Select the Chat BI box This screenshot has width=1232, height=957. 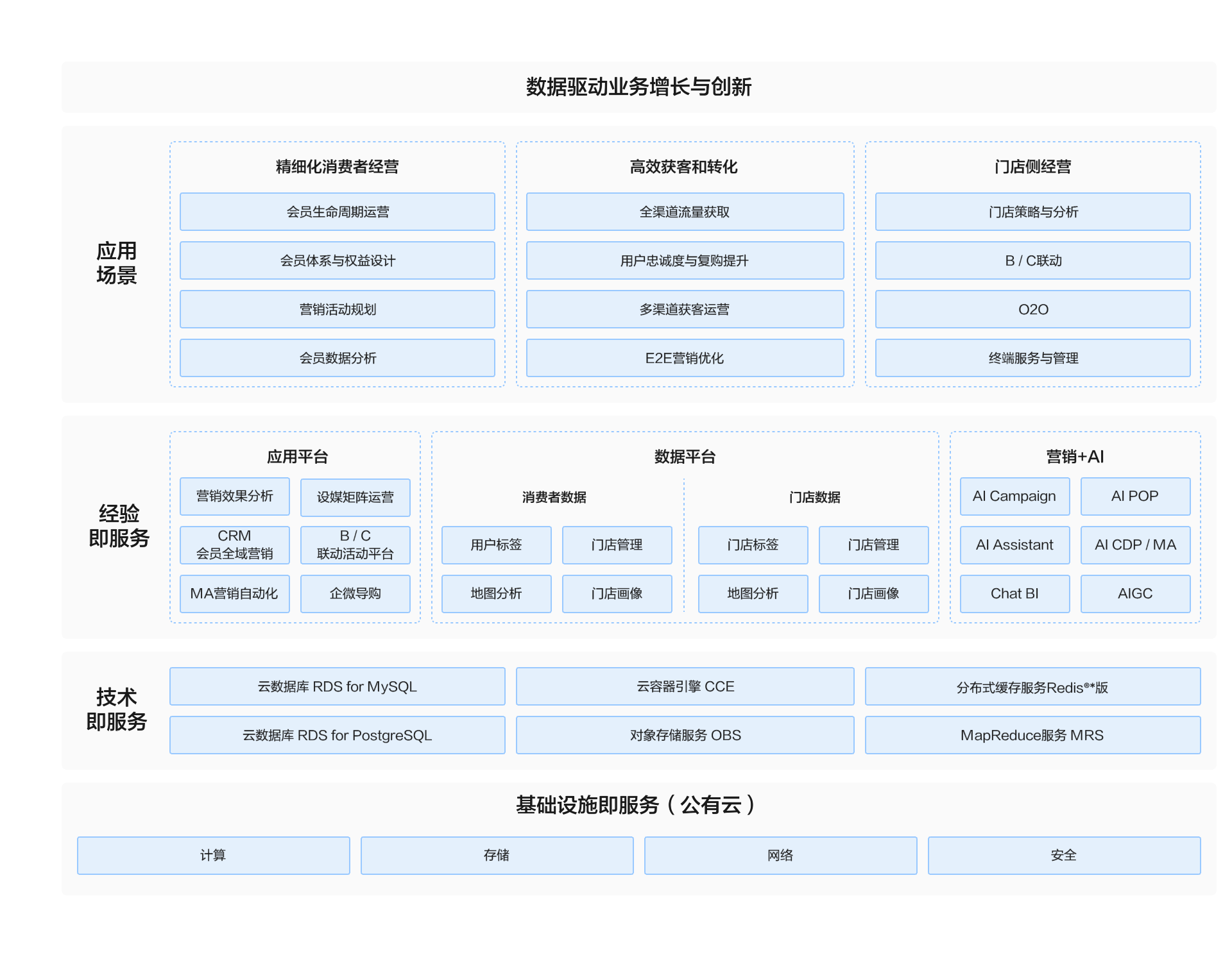1015,594
